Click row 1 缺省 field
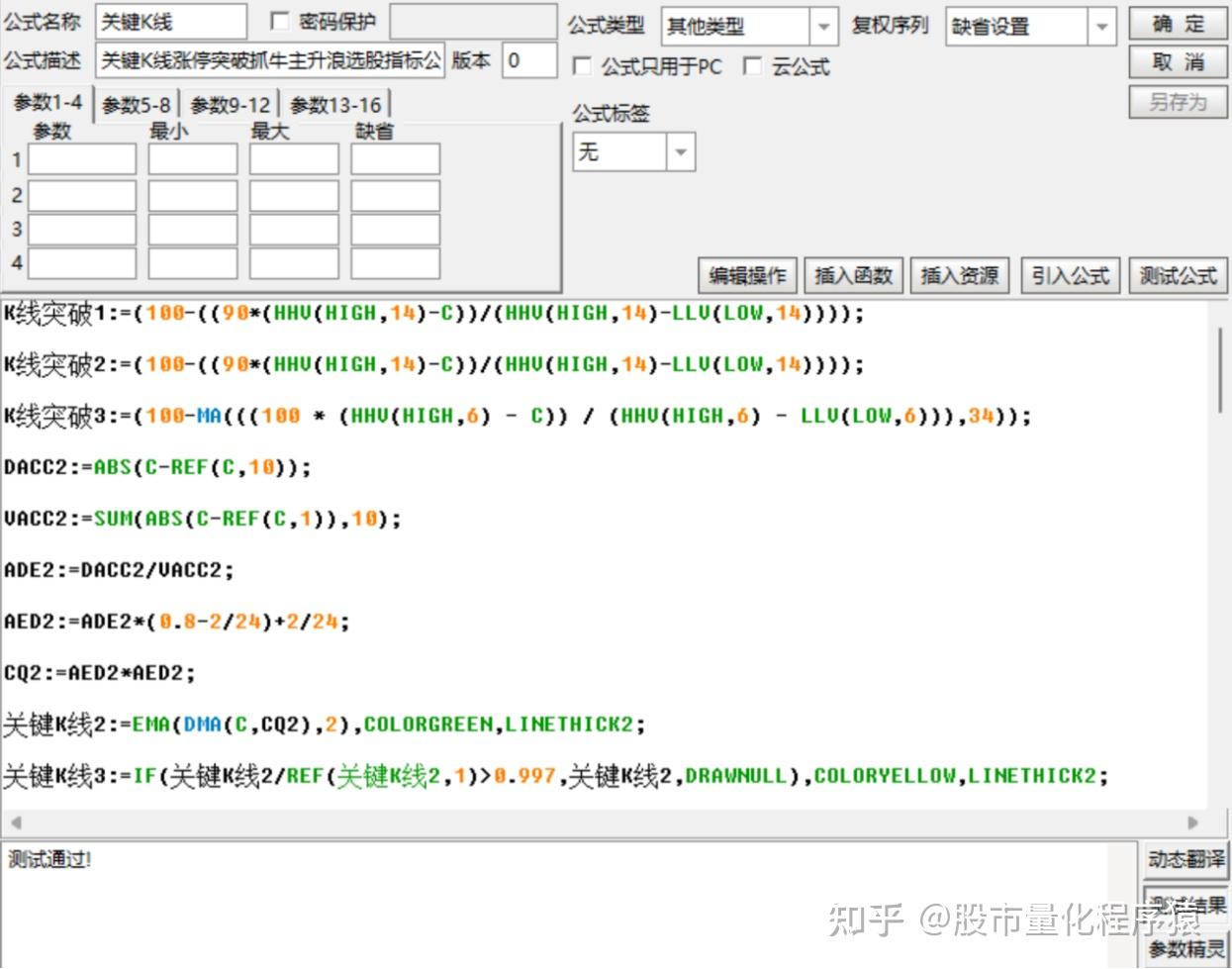 (x=396, y=159)
